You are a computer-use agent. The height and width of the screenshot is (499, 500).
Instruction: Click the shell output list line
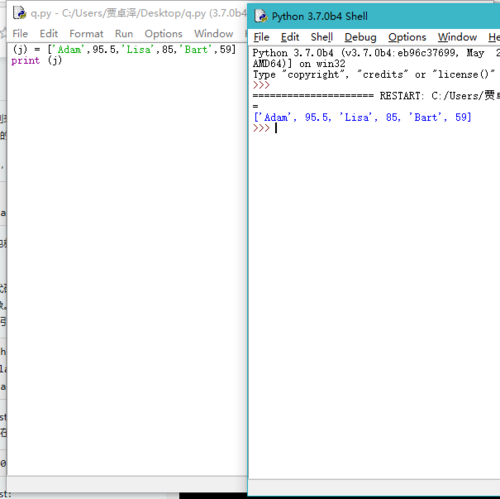pyautogui.click(x=362, y=117)
